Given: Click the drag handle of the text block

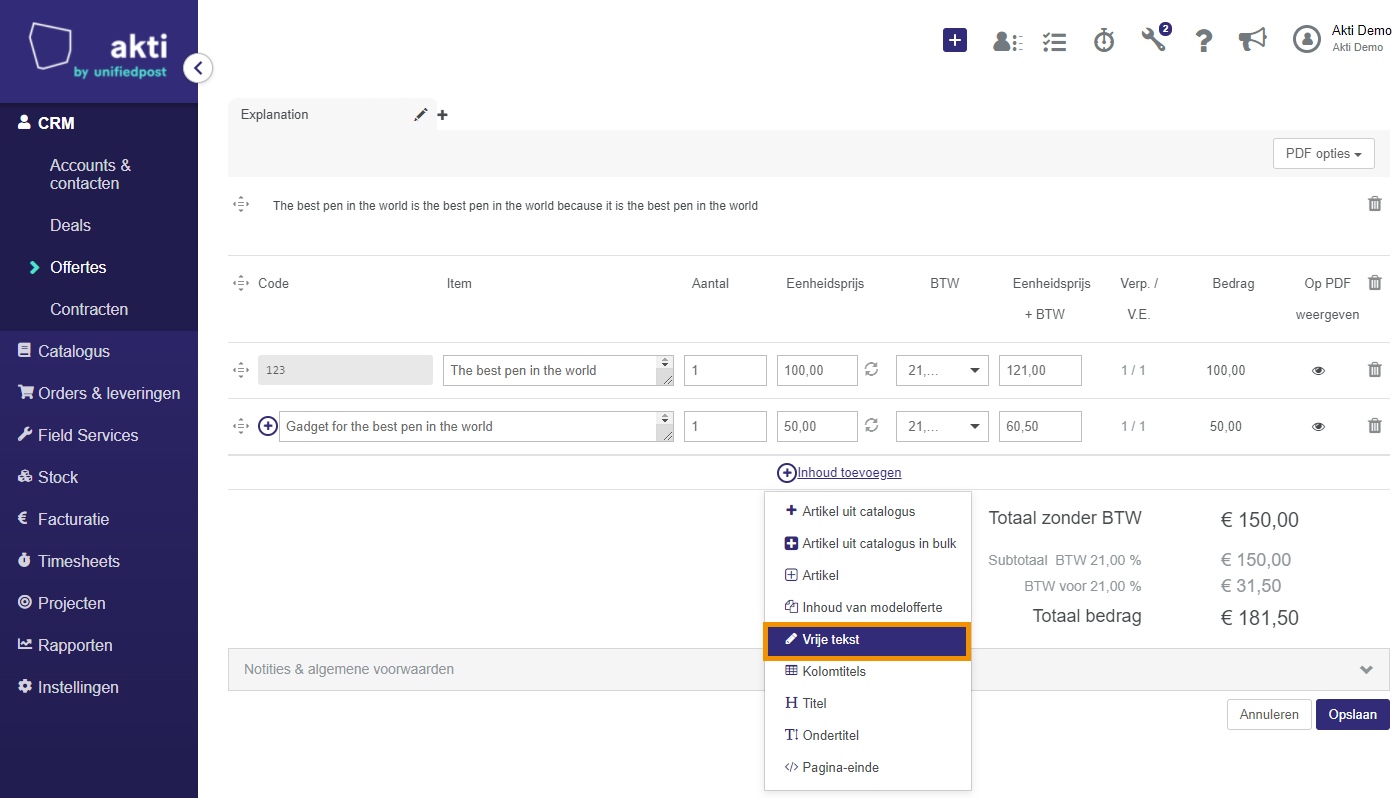Looking at the screenshot, I should 240,204.
